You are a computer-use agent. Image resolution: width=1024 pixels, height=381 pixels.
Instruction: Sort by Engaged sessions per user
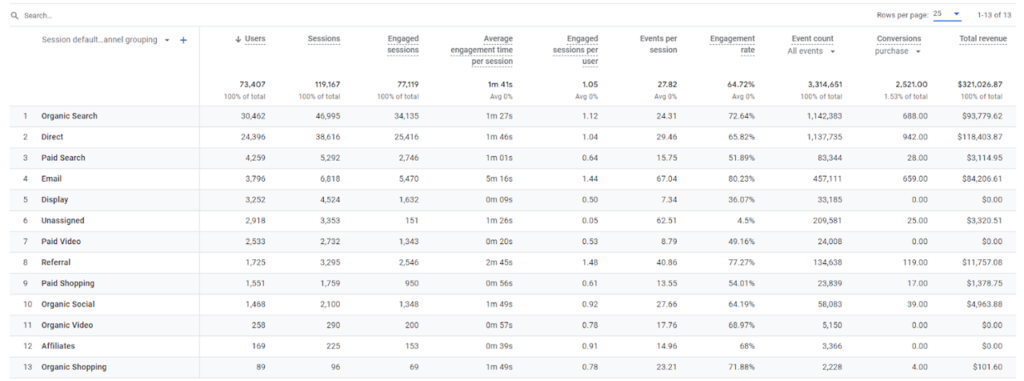point(575,50)
